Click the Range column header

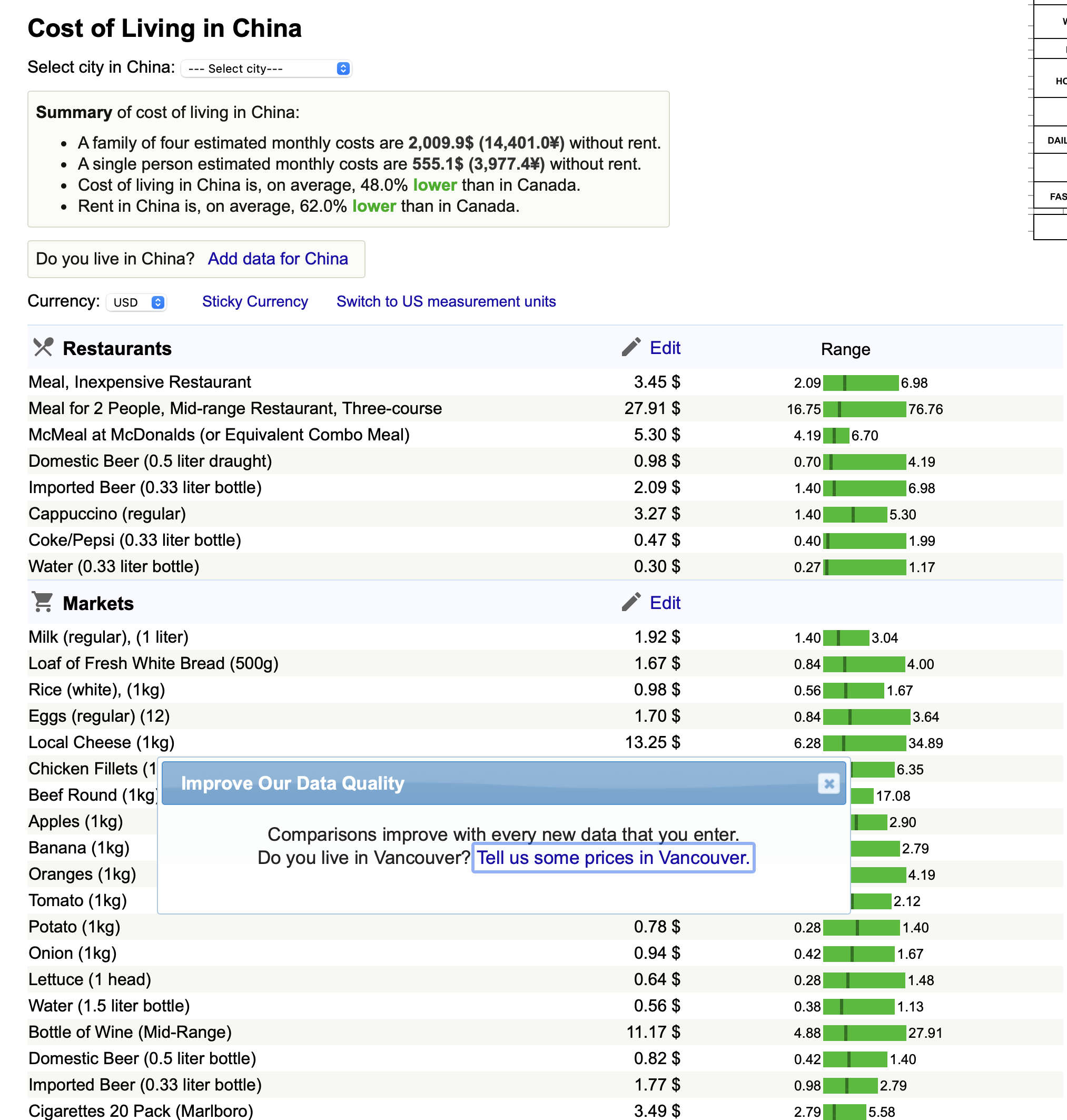(845, 349)
